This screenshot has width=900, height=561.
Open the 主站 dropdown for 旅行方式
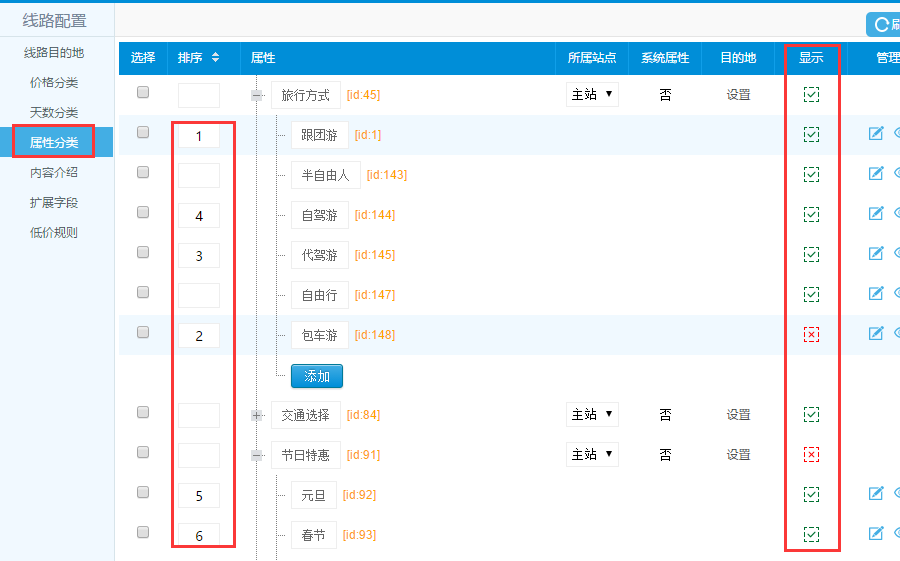[592, 95]
